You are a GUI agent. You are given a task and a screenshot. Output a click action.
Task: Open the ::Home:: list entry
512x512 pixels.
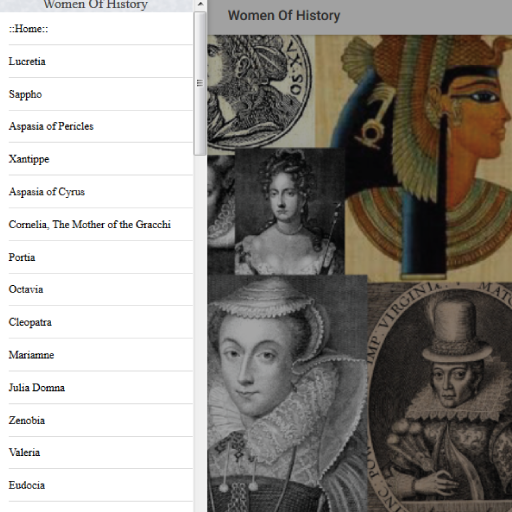(101, 29)
